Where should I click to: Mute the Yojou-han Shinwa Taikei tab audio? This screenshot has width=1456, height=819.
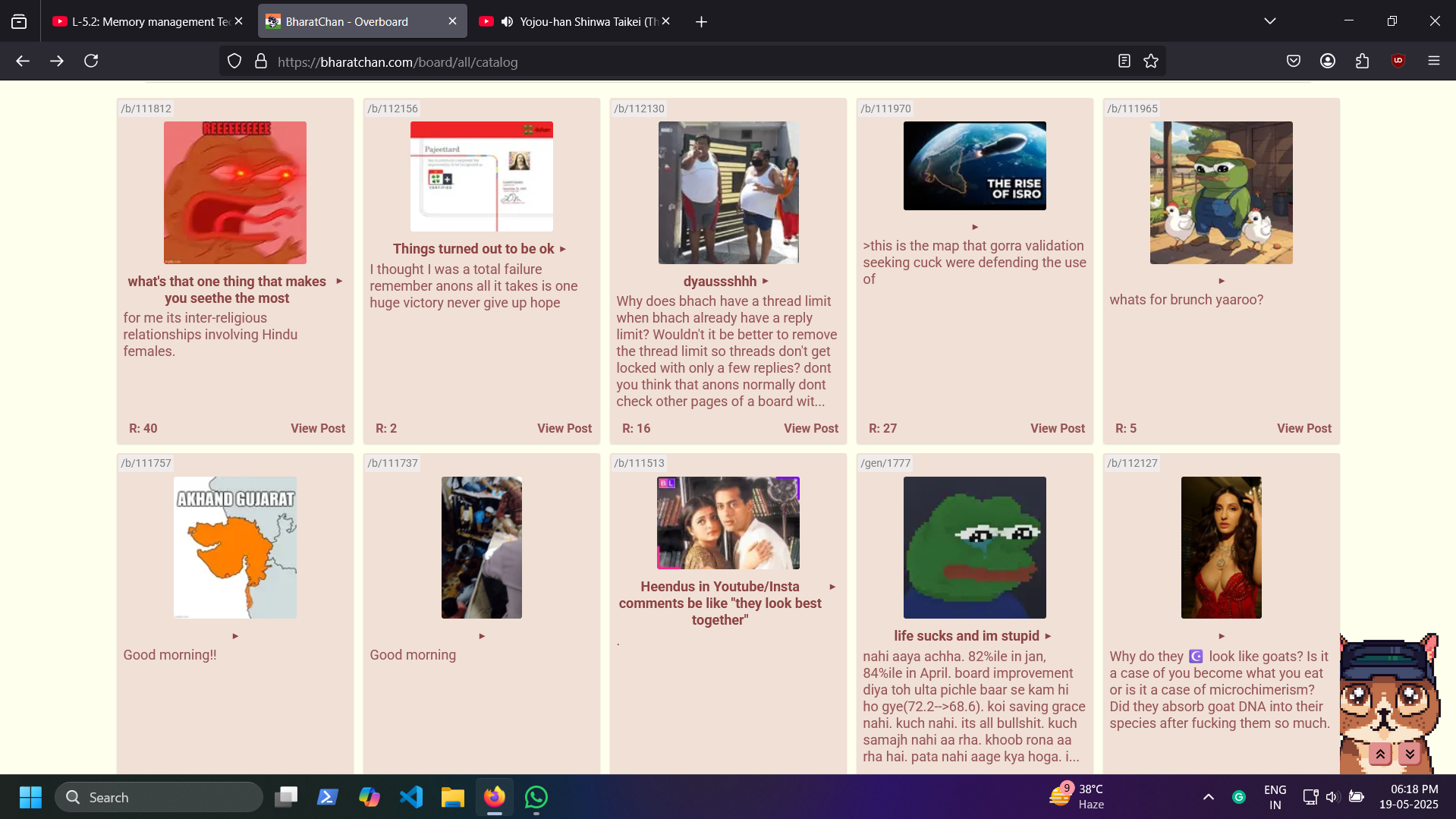508,22
